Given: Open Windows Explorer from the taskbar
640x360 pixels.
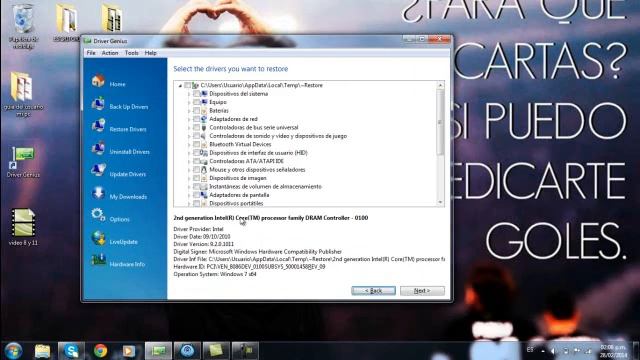Looking at the screenshot, I should (x=42, y=351).
